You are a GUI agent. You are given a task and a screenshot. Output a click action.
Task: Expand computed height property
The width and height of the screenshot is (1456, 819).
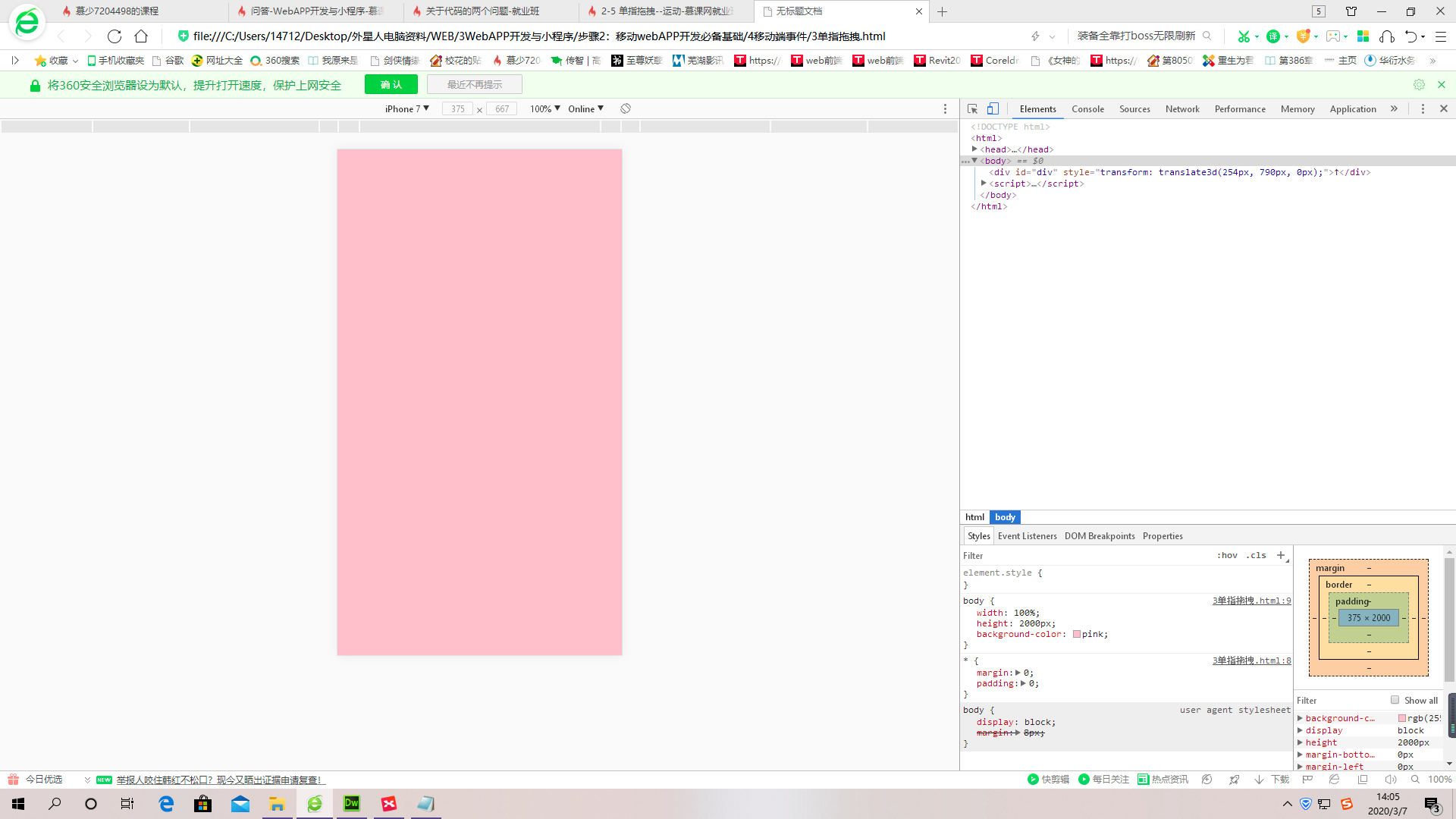[x=1300, y=742]
